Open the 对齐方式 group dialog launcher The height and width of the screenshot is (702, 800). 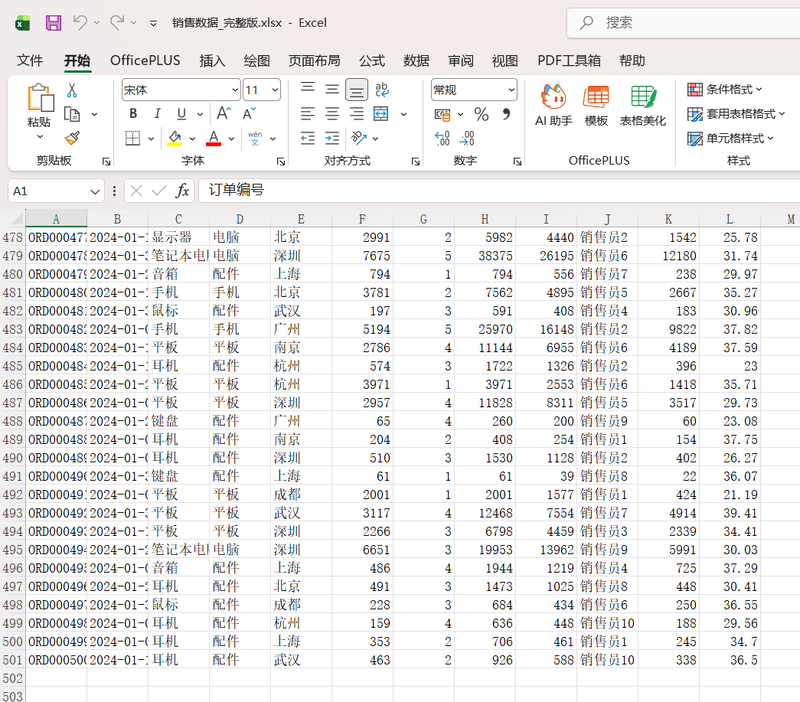(x=416, y=162)
